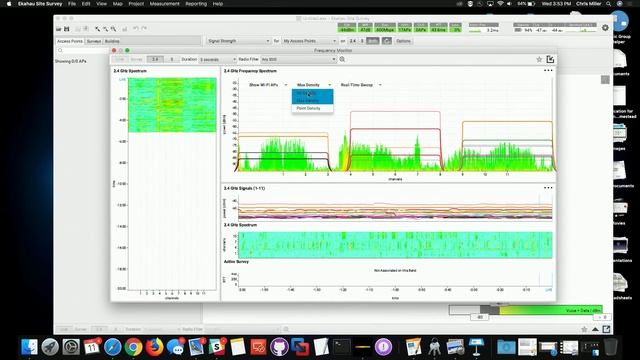Toggle the Both bands button in main toolbar
This screenshot has width=640, height=360.
tap(373, 41)
